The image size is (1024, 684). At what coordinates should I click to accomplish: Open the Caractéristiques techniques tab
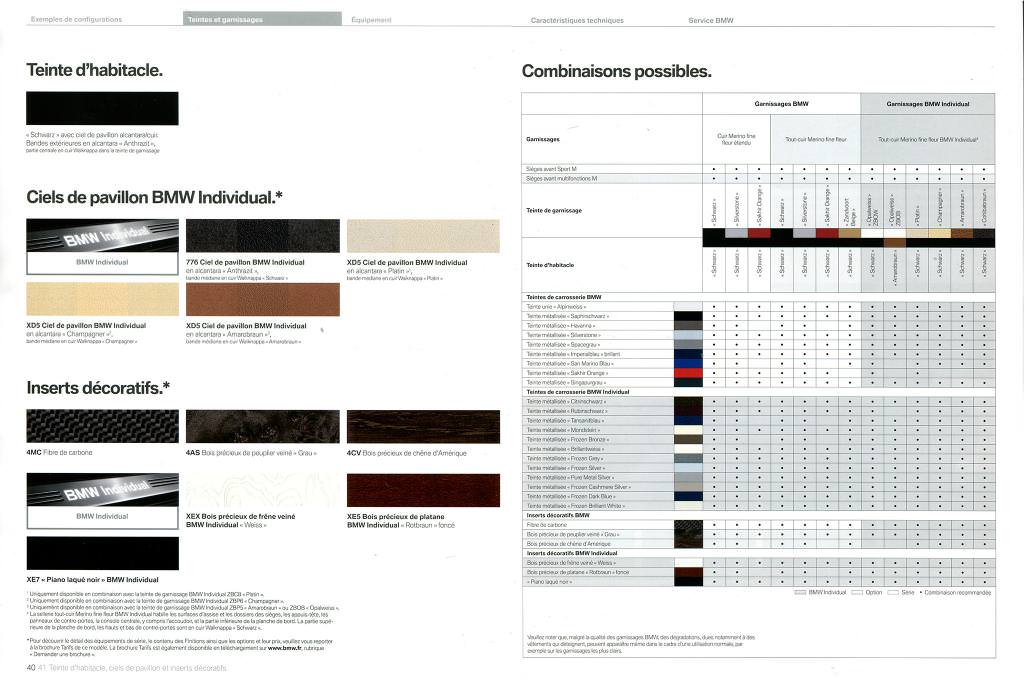[577, 20]
